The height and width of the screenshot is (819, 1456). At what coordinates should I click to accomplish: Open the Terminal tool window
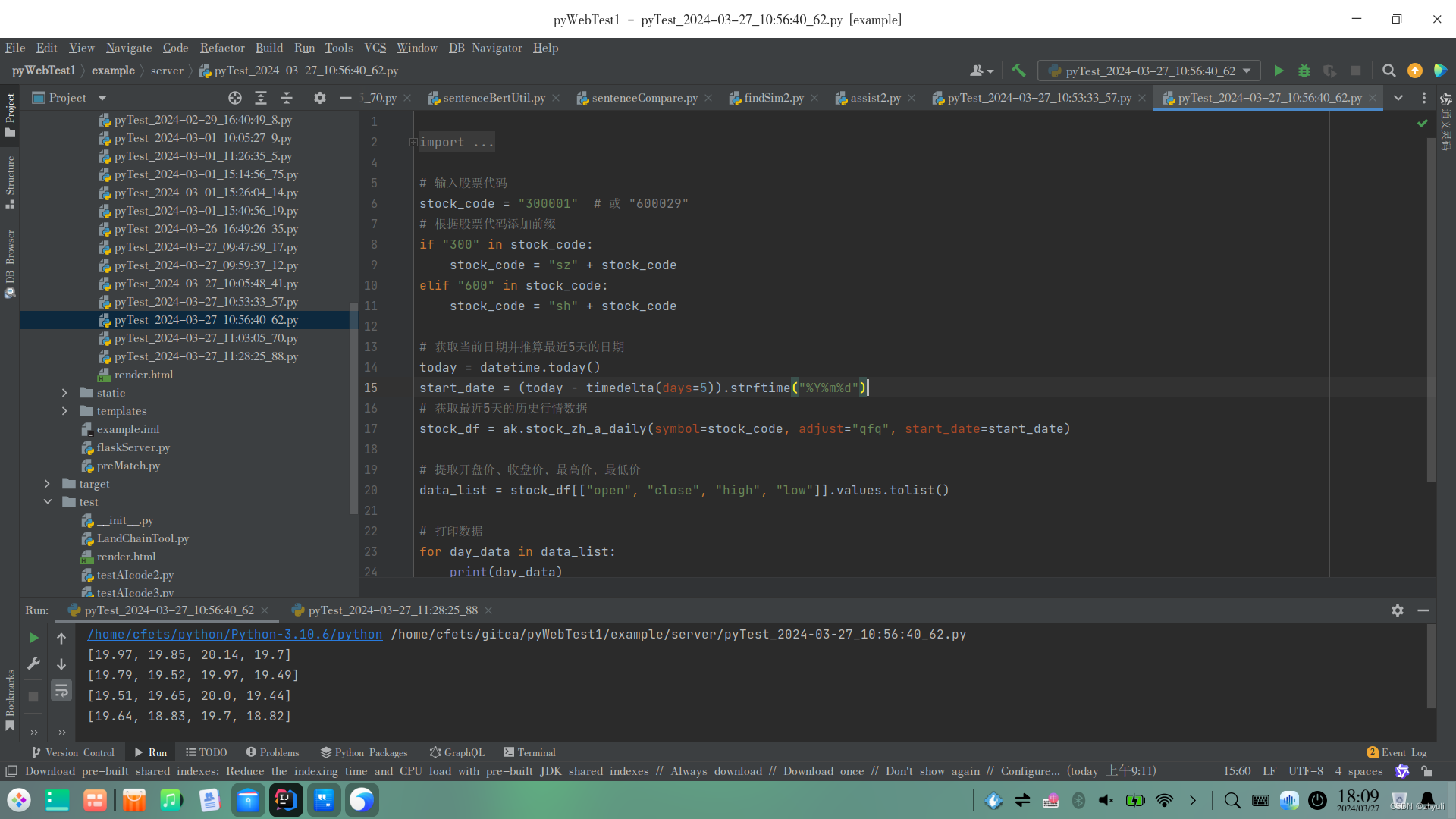[x=529, y=752]
